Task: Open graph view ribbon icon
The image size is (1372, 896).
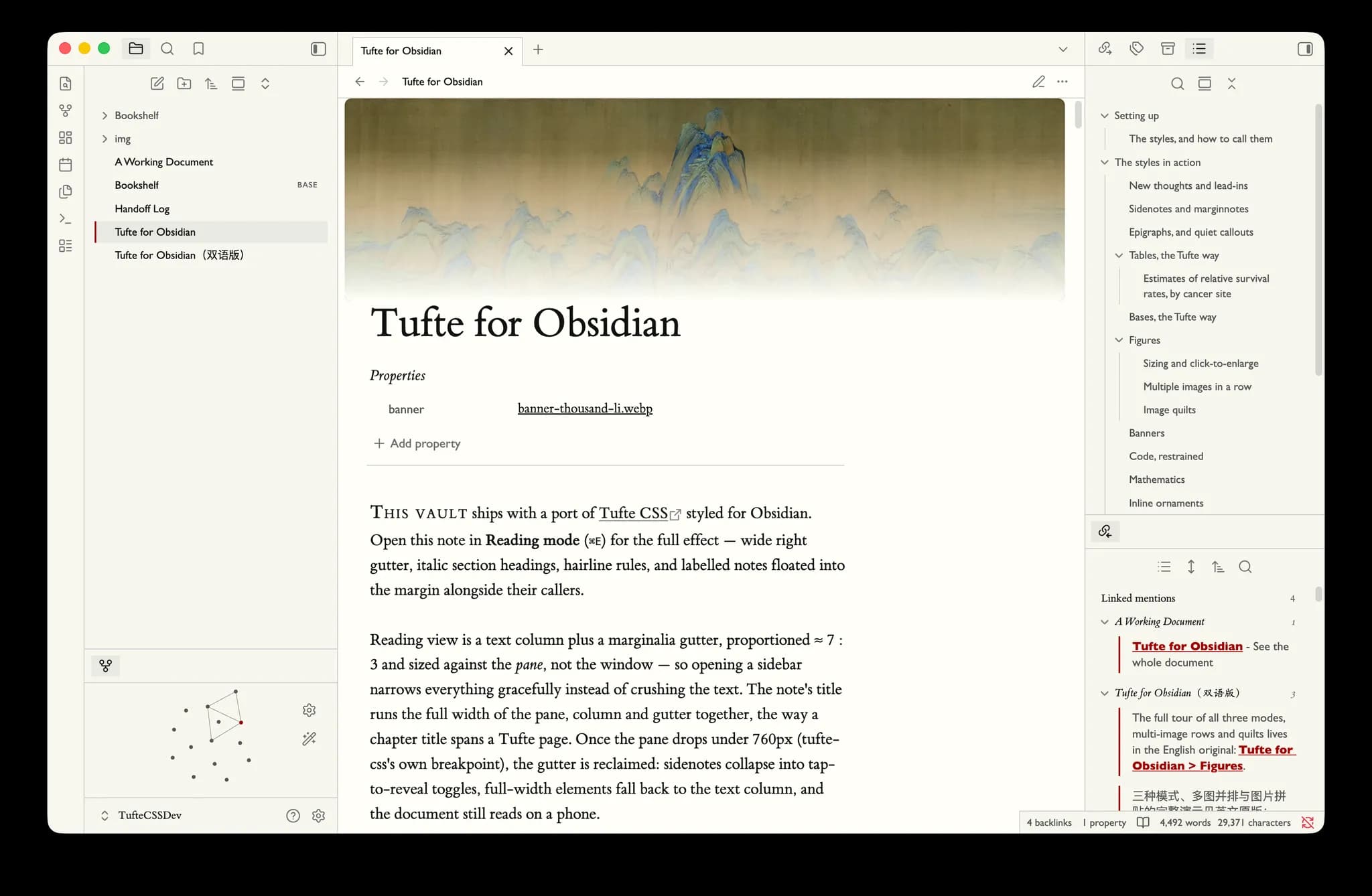Action: 66,110
